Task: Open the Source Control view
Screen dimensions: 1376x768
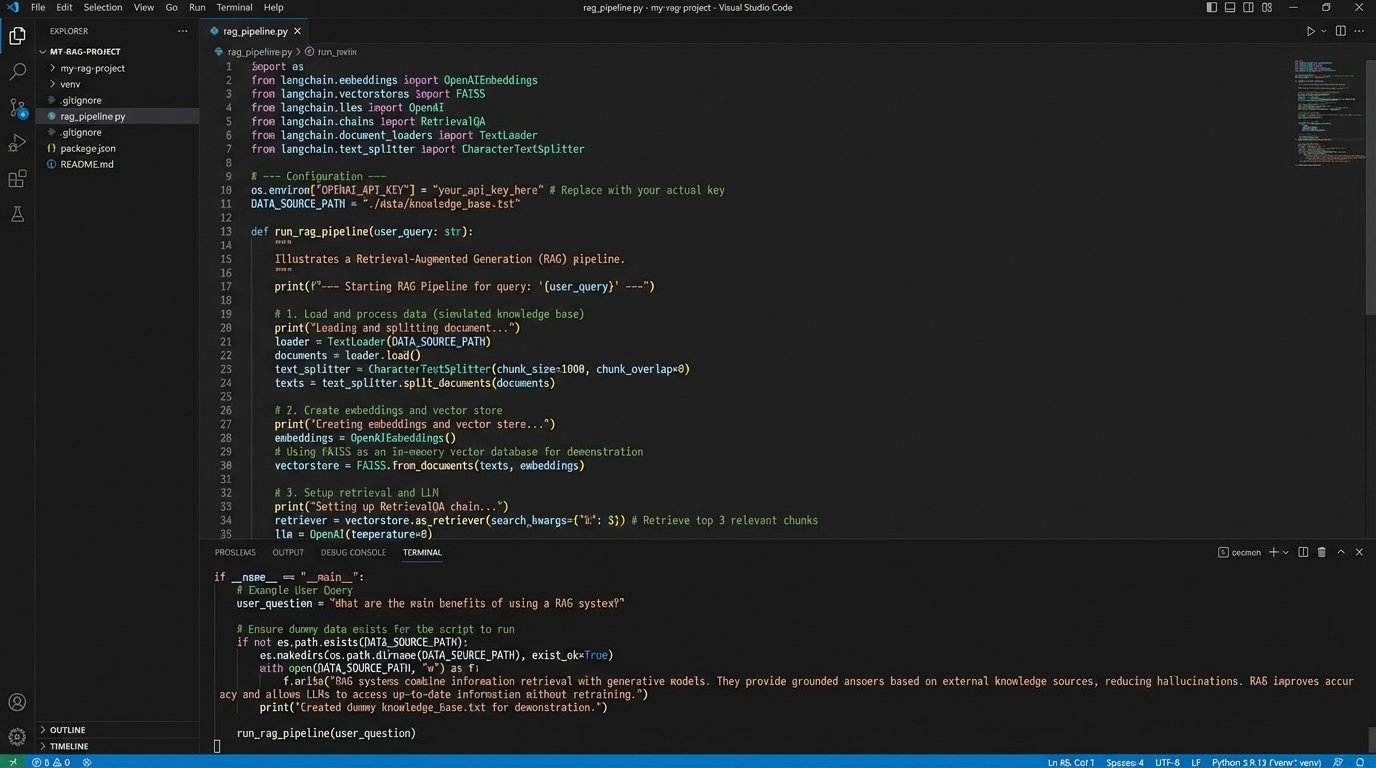Action: pyautogui.click(x=17, y=108)
